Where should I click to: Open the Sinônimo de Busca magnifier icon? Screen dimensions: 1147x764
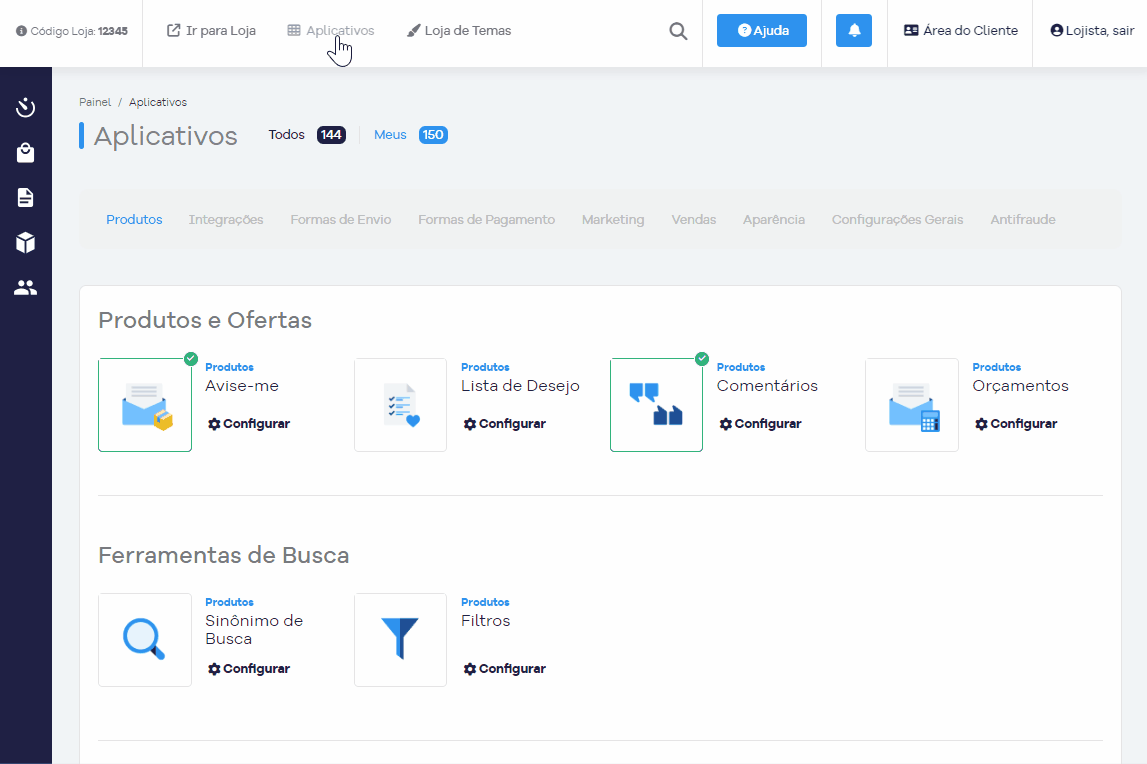[145, 640]
